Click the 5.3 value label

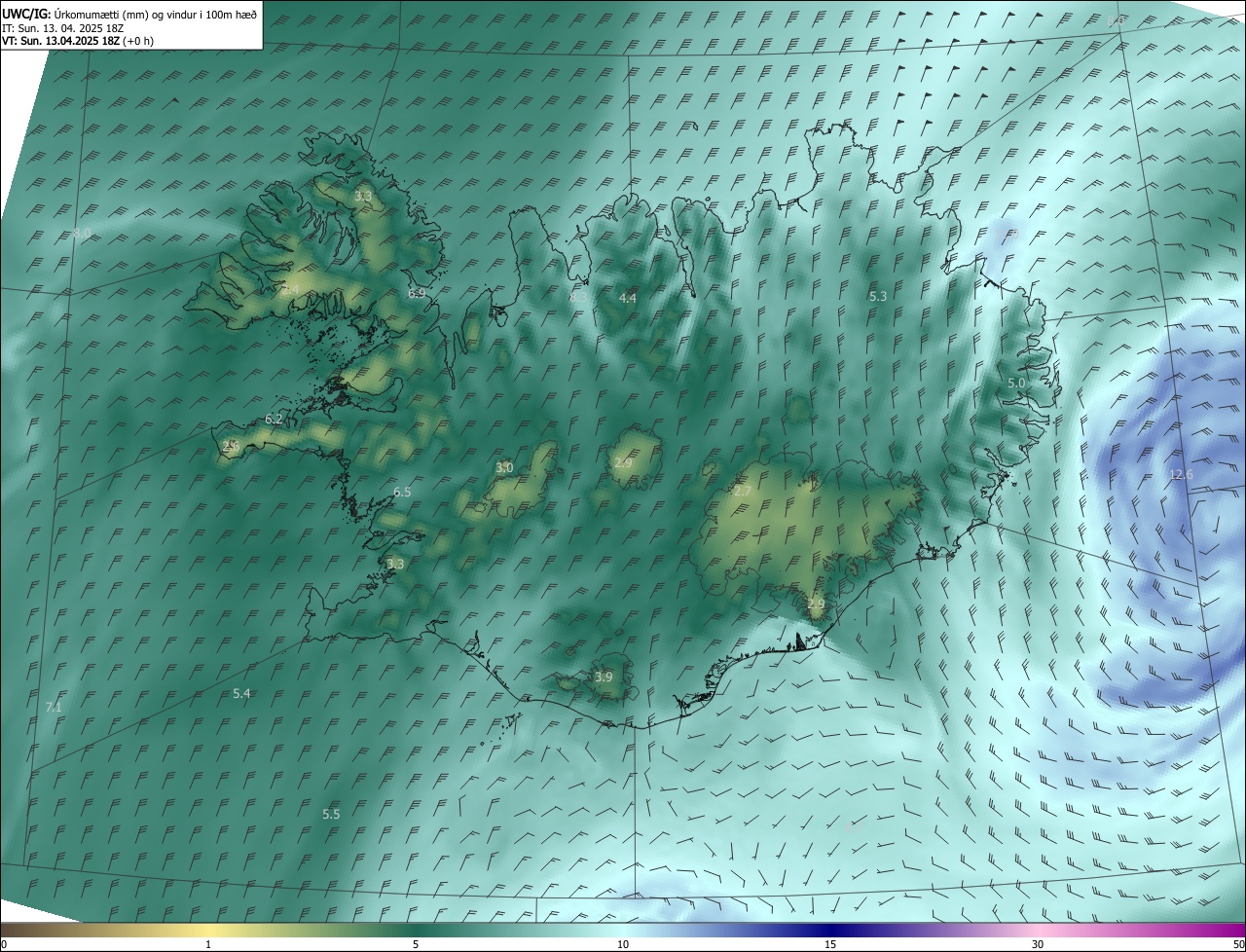point(878,296)
